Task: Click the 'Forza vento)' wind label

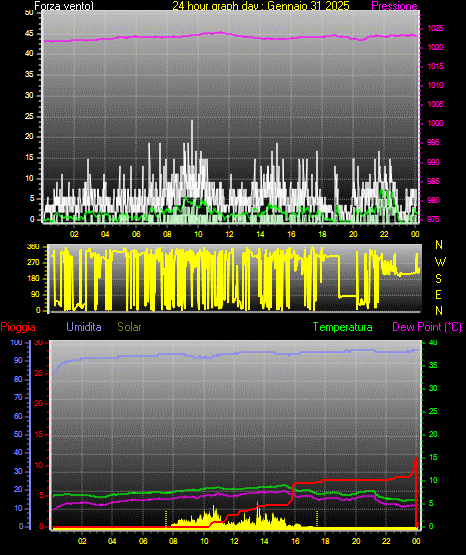Action: point(64,6)
